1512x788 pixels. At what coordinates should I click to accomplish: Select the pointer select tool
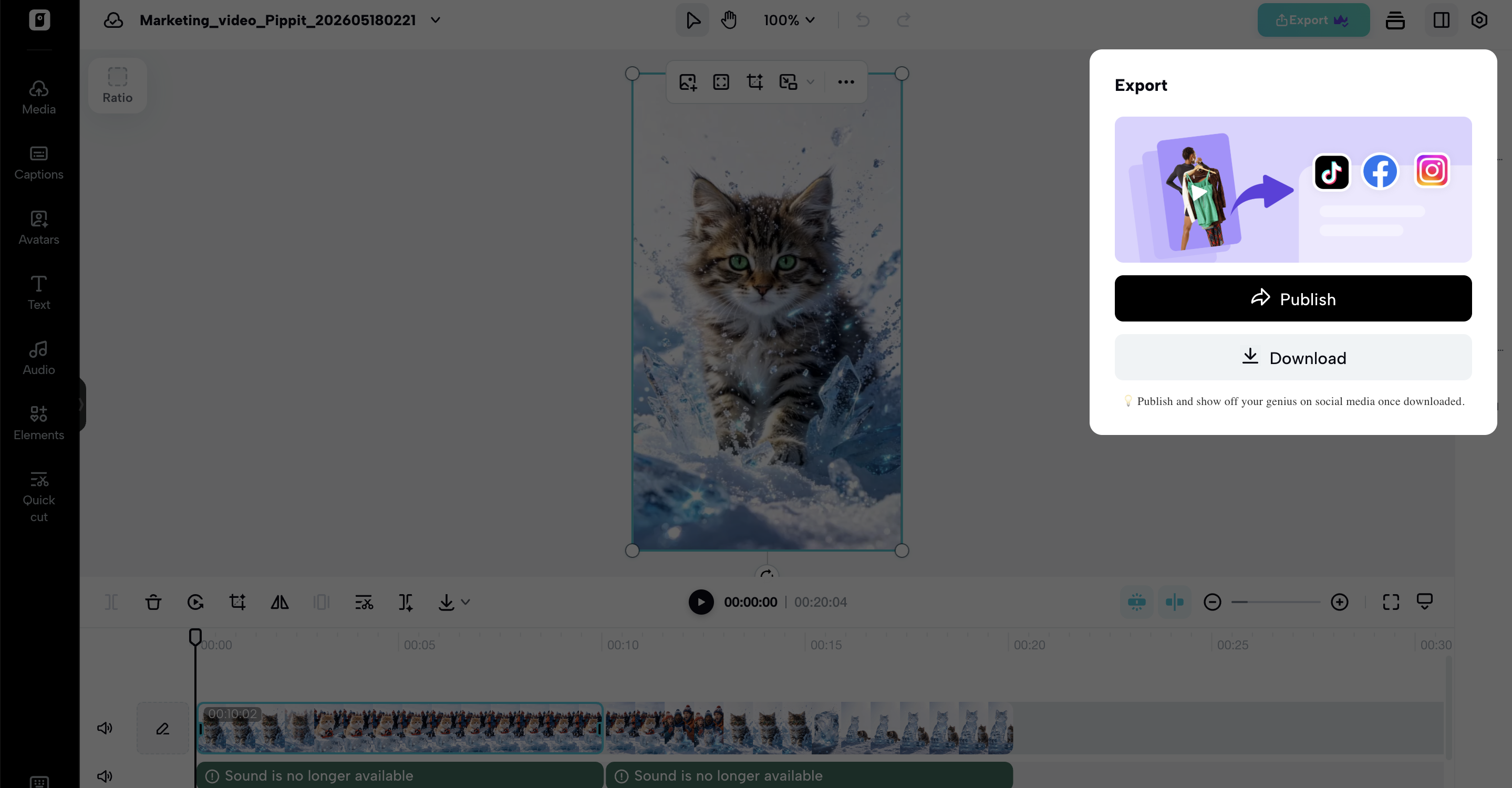(x=692, y=20)
